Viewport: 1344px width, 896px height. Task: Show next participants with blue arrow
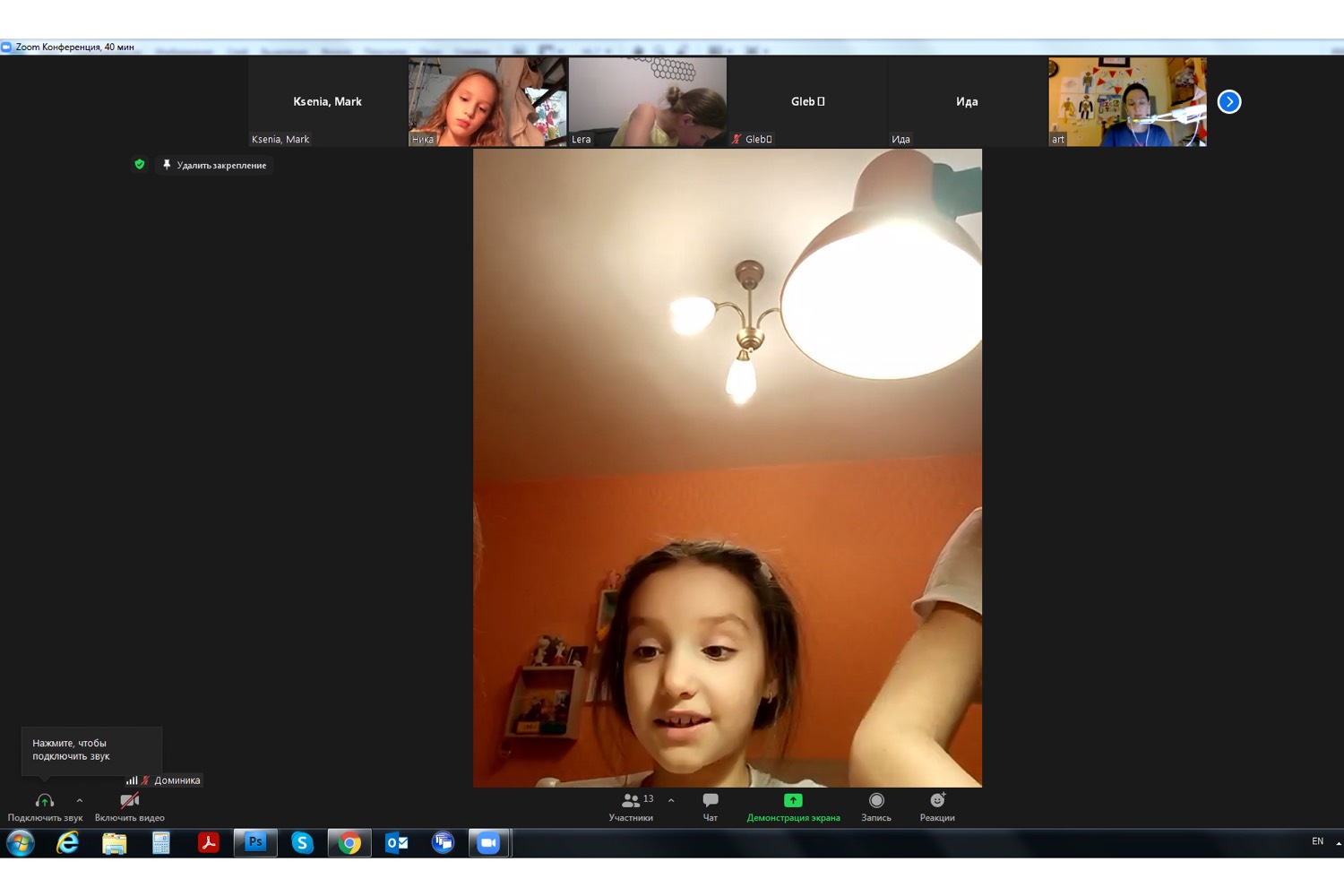[x=1229, y=102]
